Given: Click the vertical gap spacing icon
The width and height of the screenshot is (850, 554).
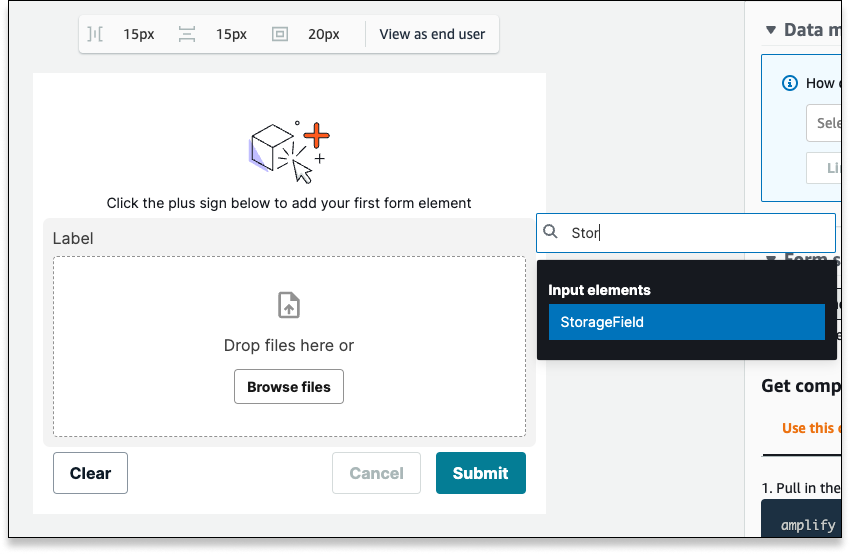Looking at the screenshot, I should [186, 35].
